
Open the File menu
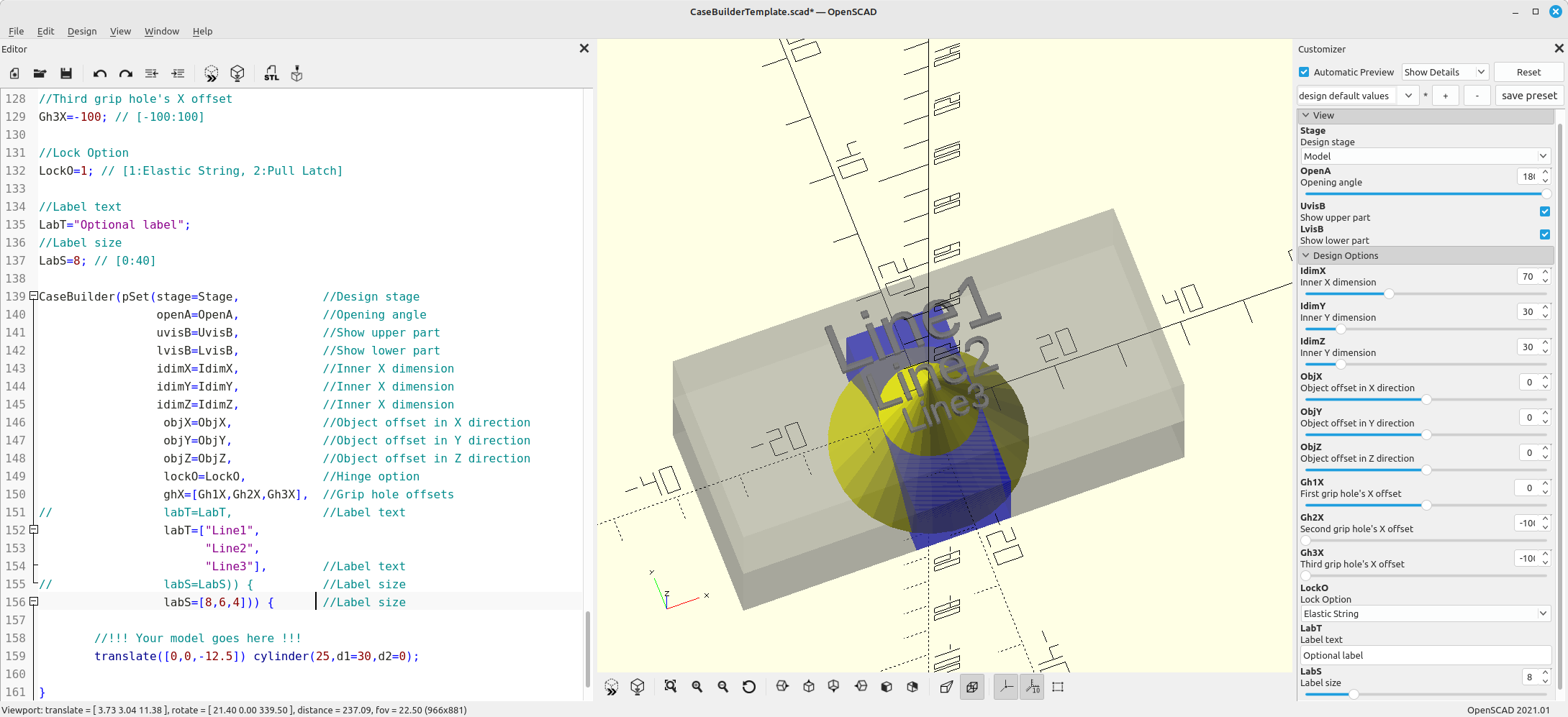(x=16, y=31)
